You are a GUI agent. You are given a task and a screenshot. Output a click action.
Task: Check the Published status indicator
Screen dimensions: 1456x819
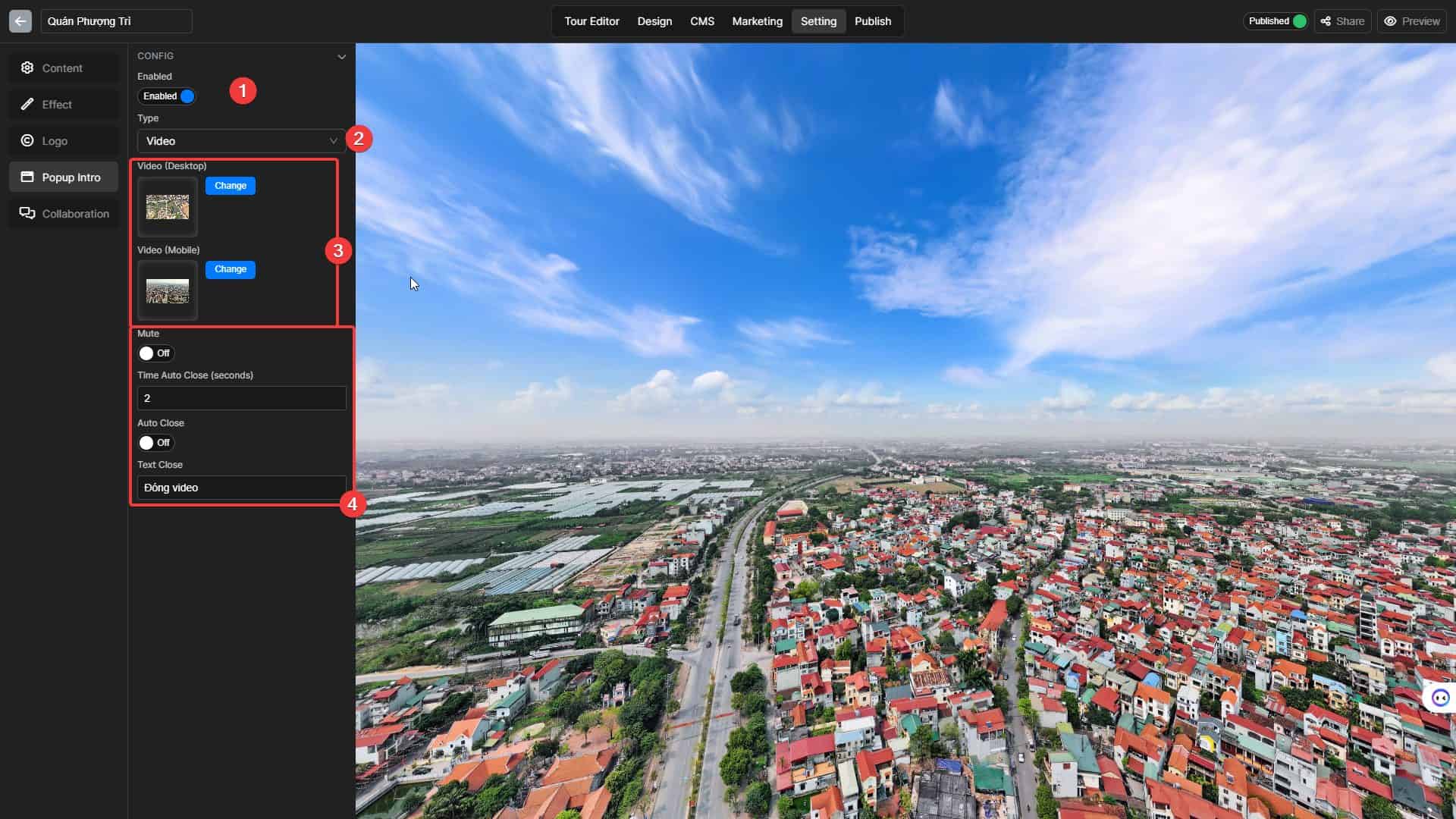1276,20
